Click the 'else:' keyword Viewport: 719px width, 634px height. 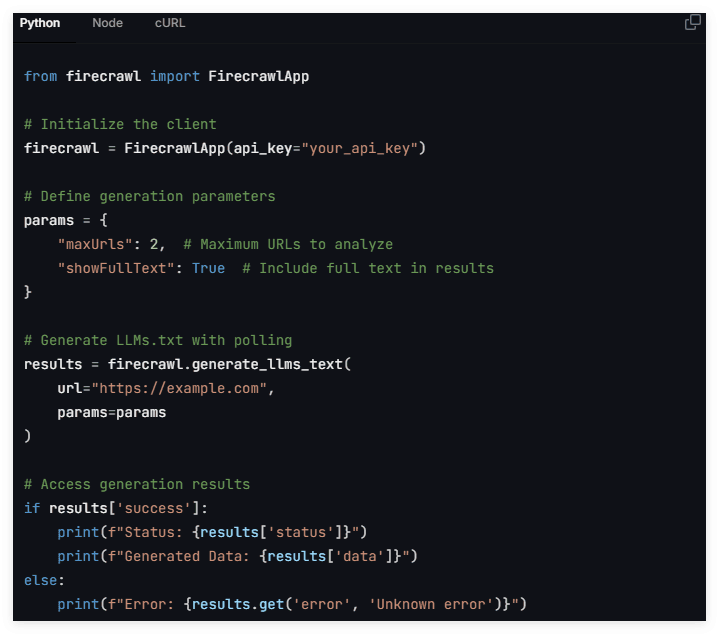44,580
